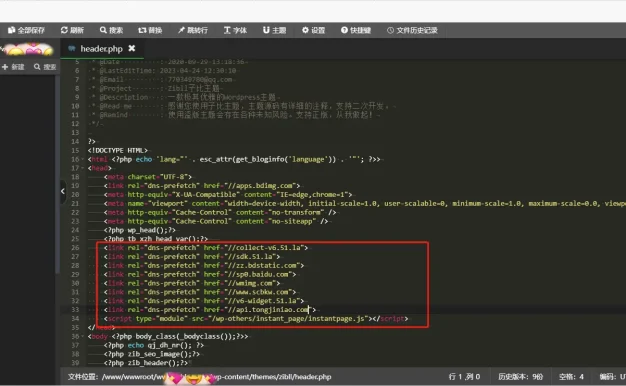This screenshot has width=626, height=386.
Task: Open the replace (替换) tool
Action: (150, 30)
